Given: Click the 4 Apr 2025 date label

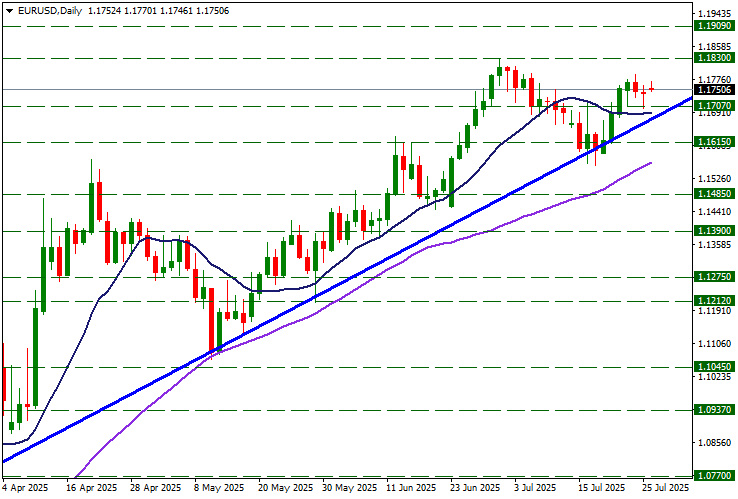Looking at the screenshot, I should coord(26,488).
